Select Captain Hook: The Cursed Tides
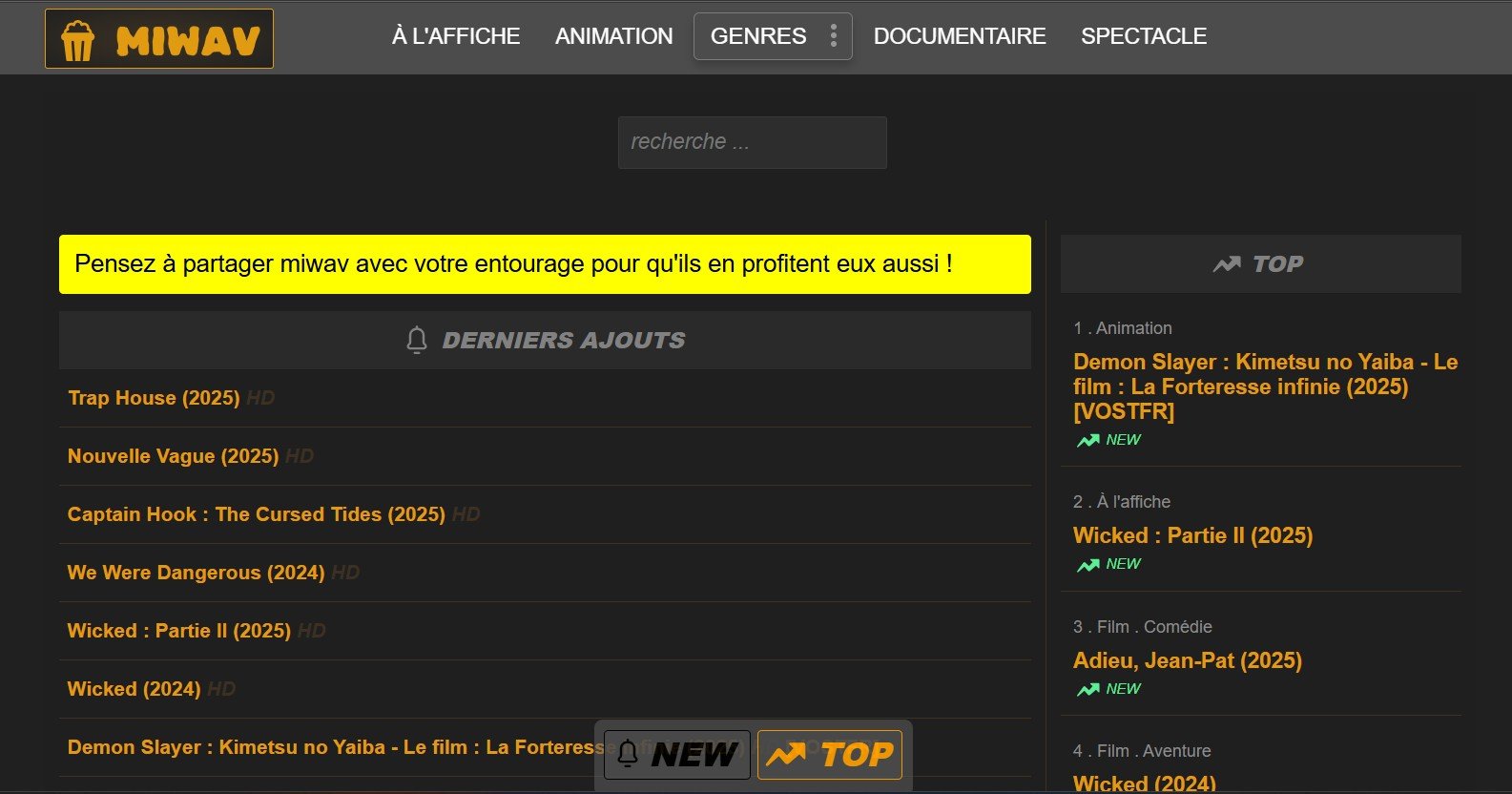Image resolution: width=1512 pixels, height=794 pixels. [x=256, y=514]
